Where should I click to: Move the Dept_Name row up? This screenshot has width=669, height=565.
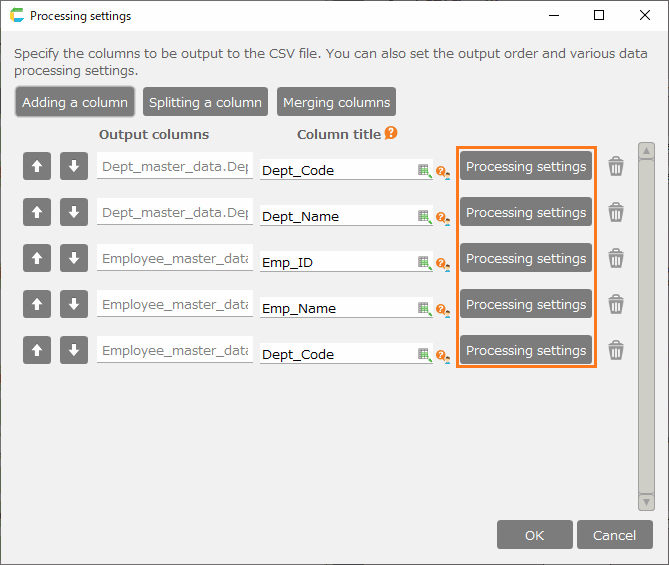tap(37, 213)
